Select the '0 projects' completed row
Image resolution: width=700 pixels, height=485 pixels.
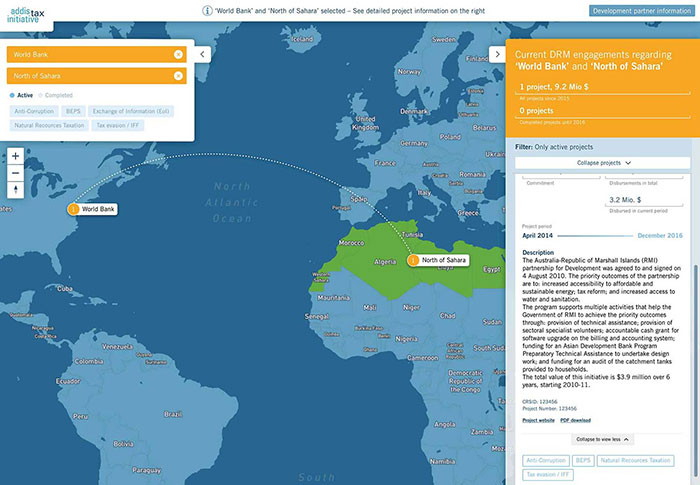pyautogui.click(x=603, y=111)
